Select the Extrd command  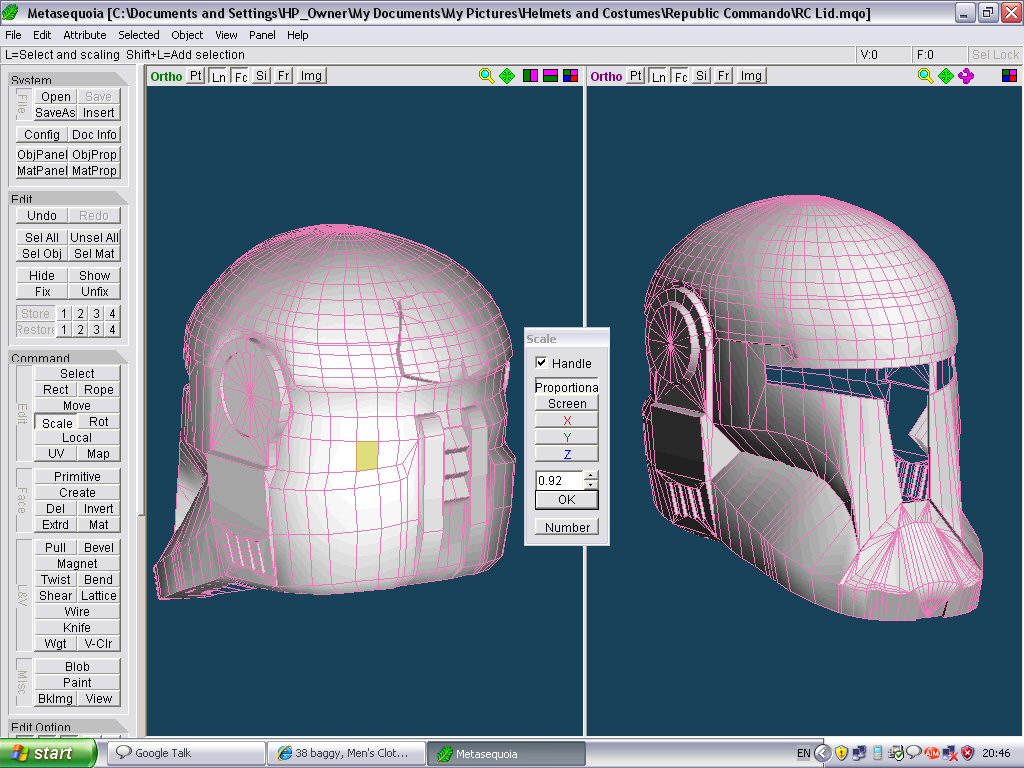coord(56,524)
